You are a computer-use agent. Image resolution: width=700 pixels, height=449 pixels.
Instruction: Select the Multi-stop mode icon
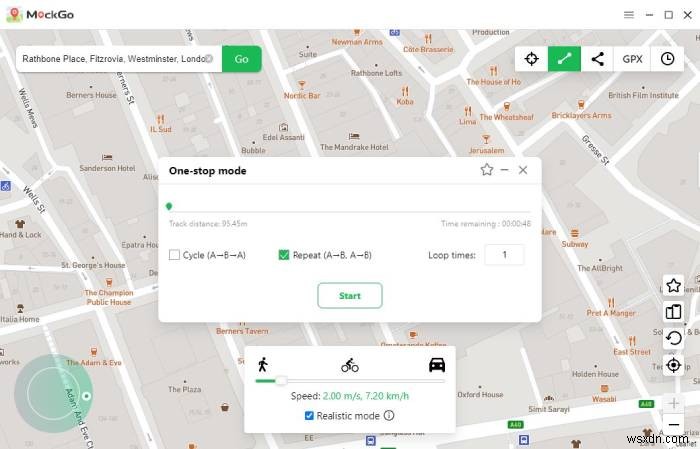click(x=597, y=58)
